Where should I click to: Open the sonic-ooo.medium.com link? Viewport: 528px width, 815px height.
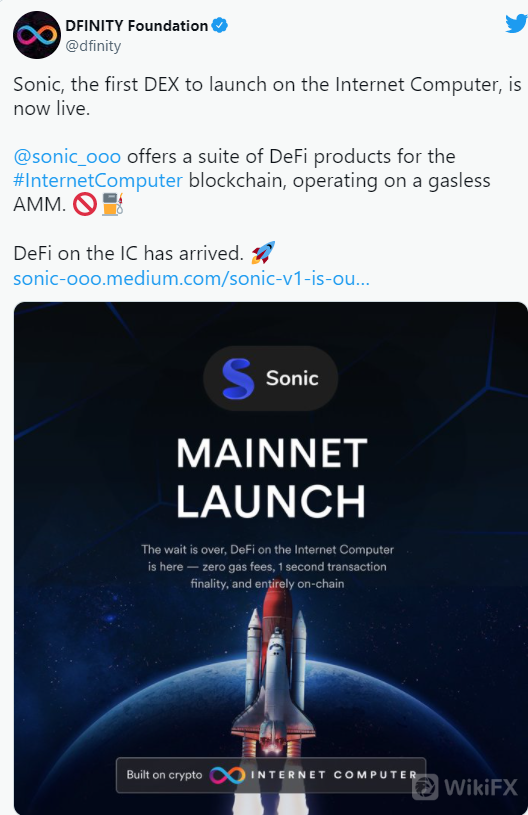click(x=191, y=278)
